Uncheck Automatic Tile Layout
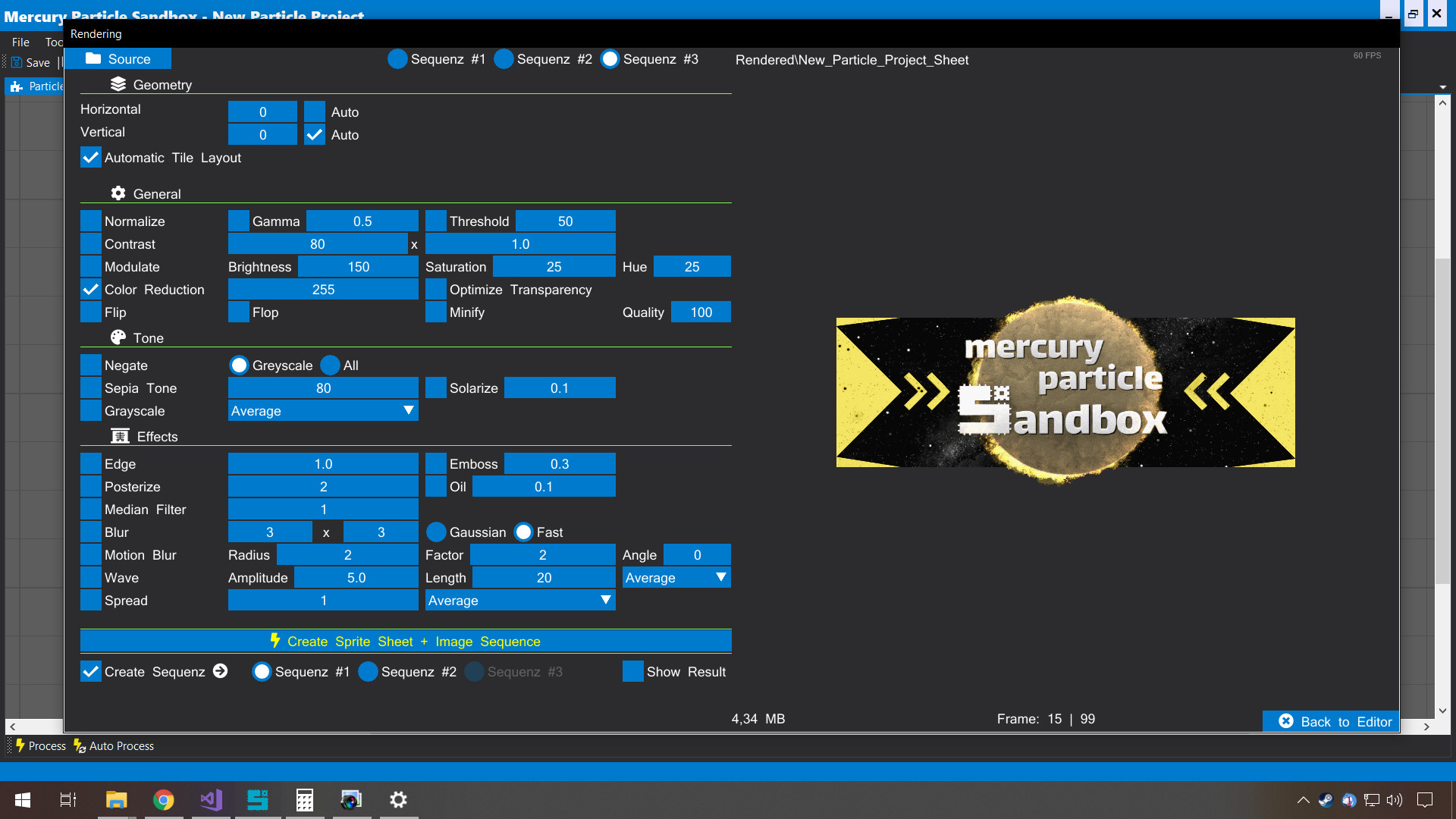The height and width of the screenshot is (819, 1456). 90,157
